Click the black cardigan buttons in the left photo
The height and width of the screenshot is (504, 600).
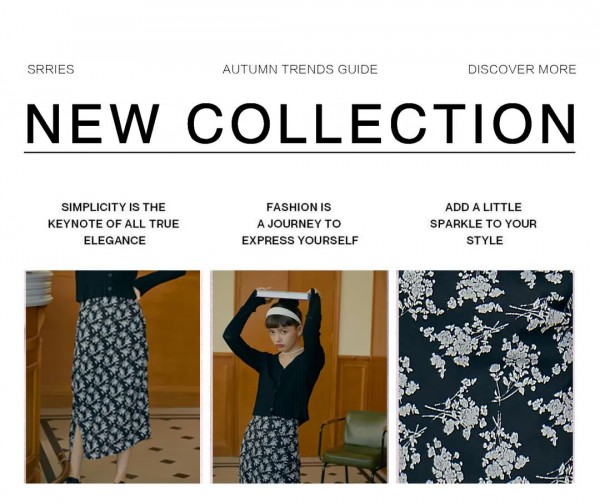[112, 282]
